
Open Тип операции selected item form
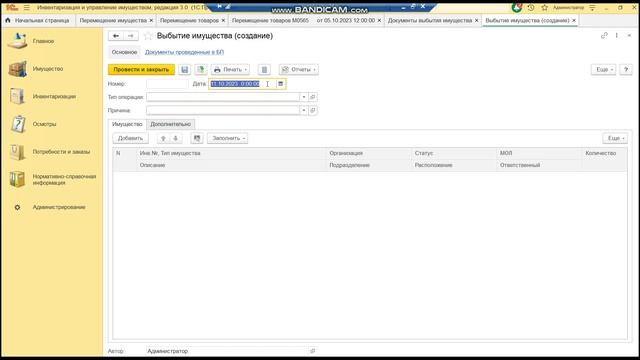click(313, 97)
